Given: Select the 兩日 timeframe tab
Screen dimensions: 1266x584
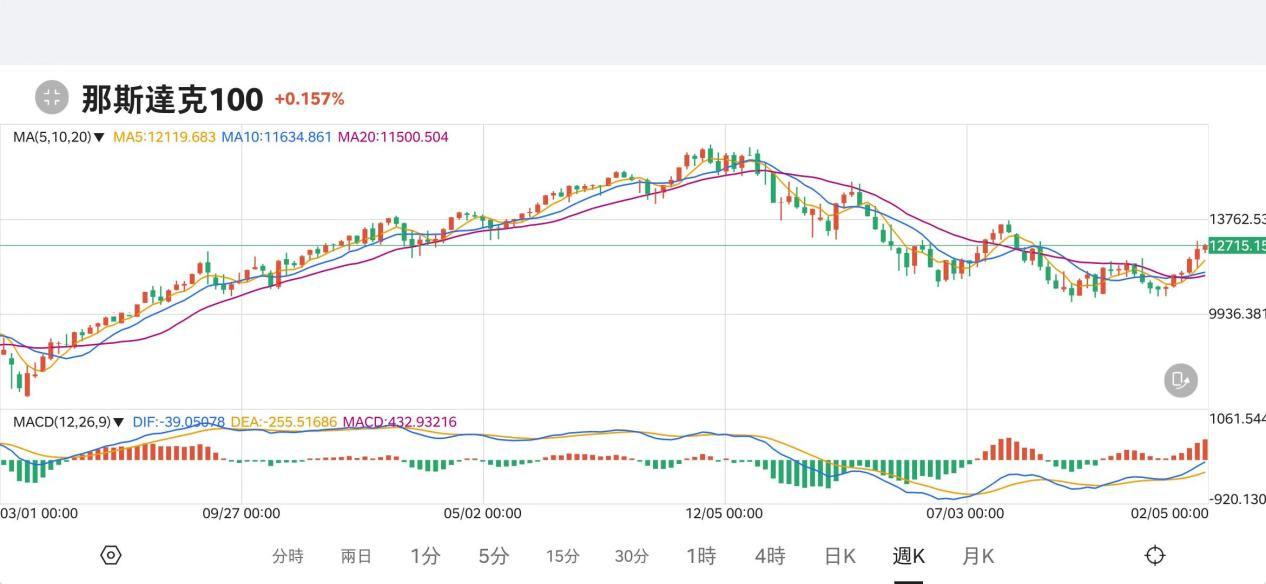Looking at the screenshot, I should pos(356,556).
